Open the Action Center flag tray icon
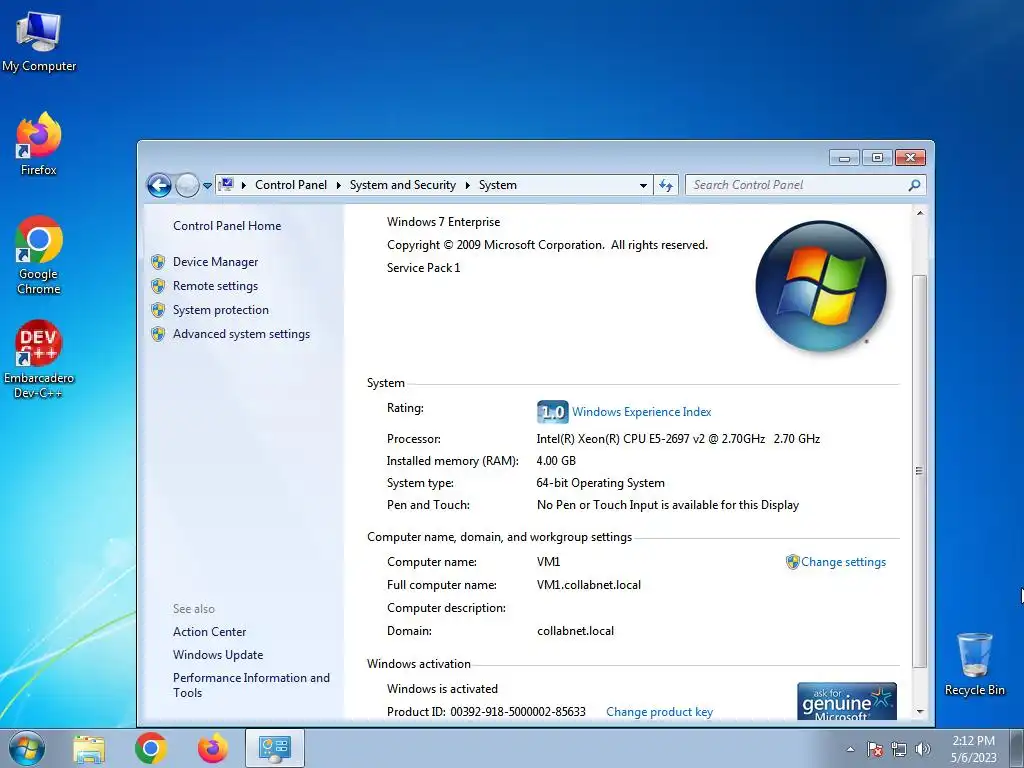1024x768 pixels. pos(874,749)
